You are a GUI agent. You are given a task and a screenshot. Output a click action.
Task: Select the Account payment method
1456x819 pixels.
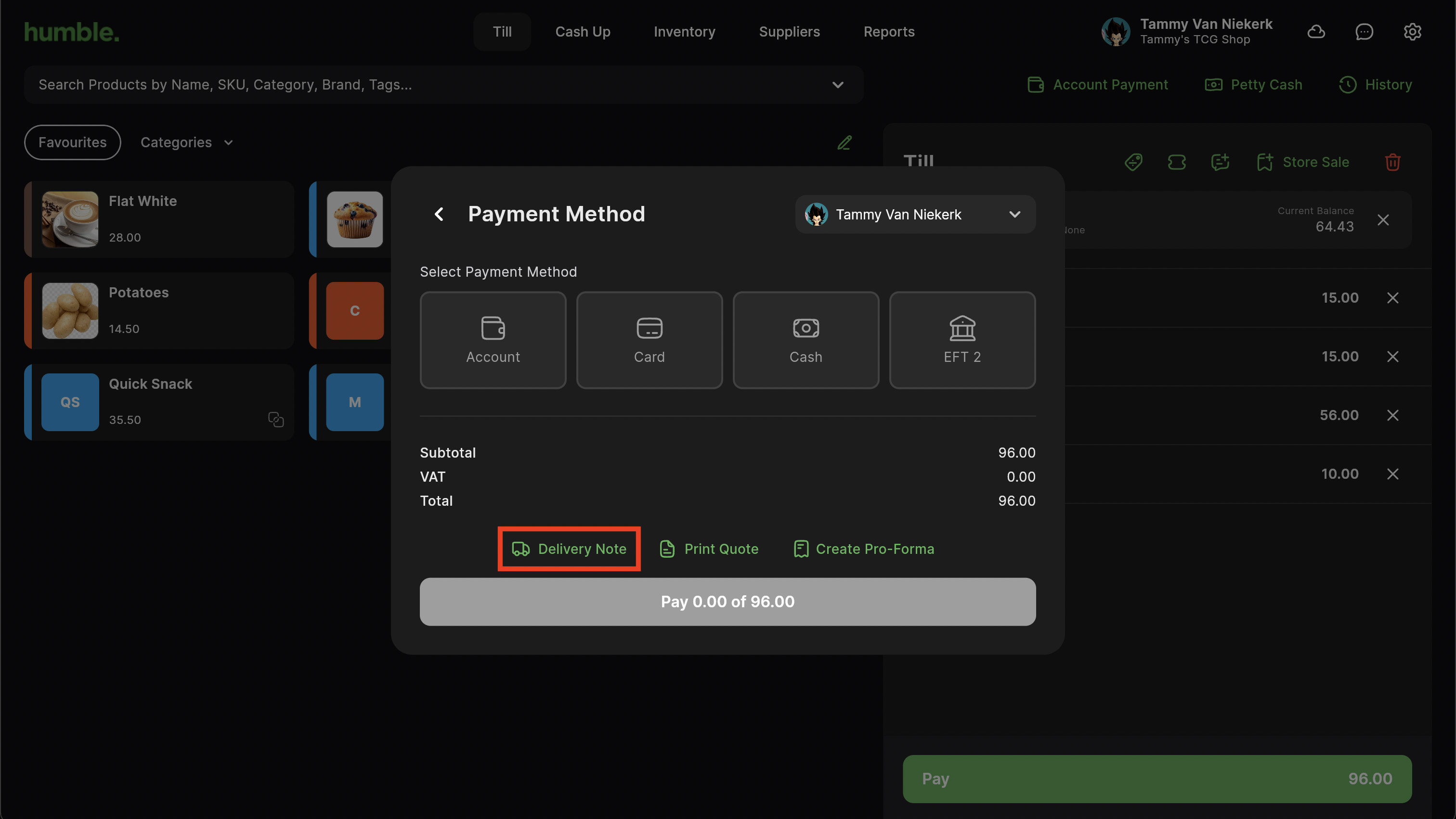pyautogui.click(x=492, y=340)
